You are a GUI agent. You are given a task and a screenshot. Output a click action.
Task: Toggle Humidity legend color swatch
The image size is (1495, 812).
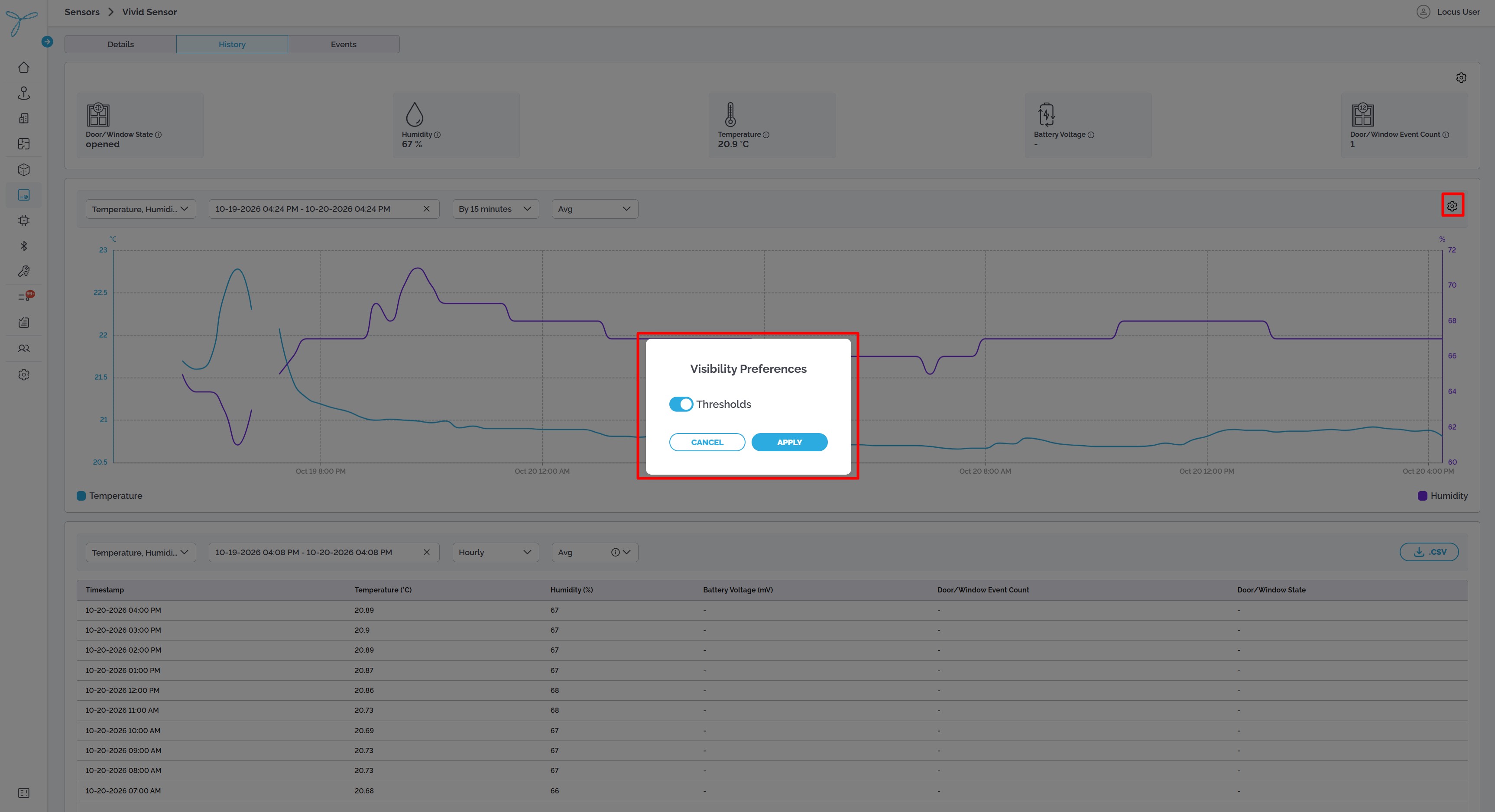tap(1423, 496)
